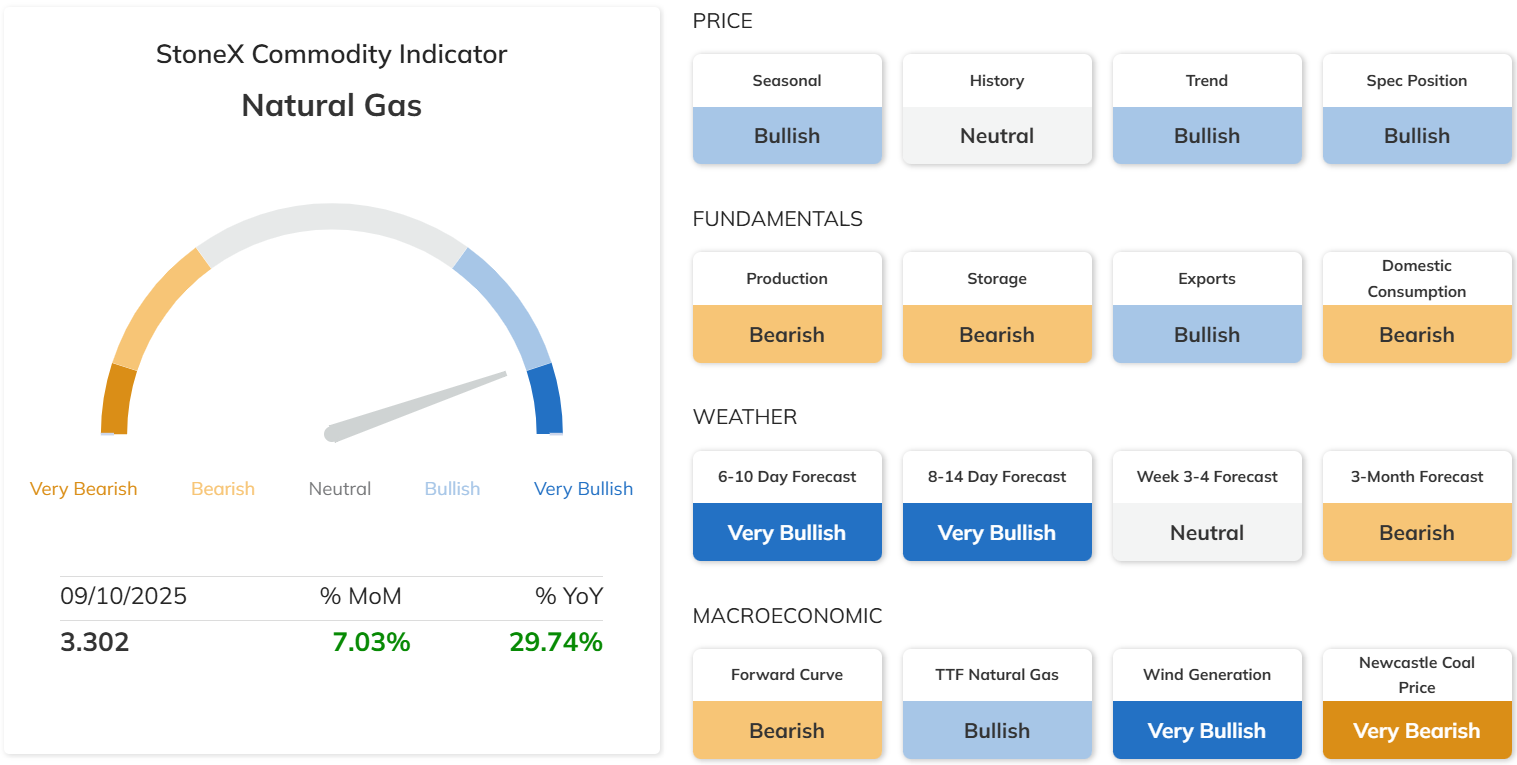Click the 8-14 Day Forecast card

point(997,505)
